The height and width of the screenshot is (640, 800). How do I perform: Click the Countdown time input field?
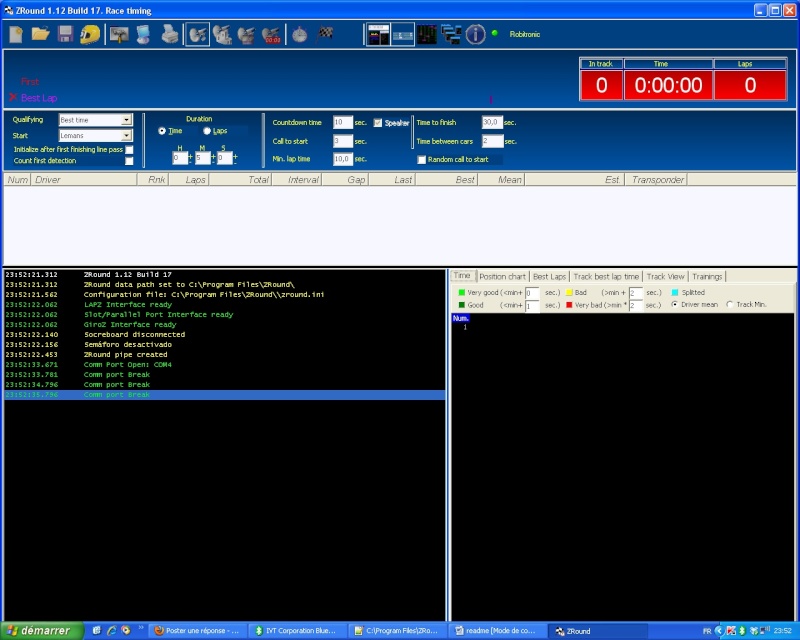[x=342, y=122]
